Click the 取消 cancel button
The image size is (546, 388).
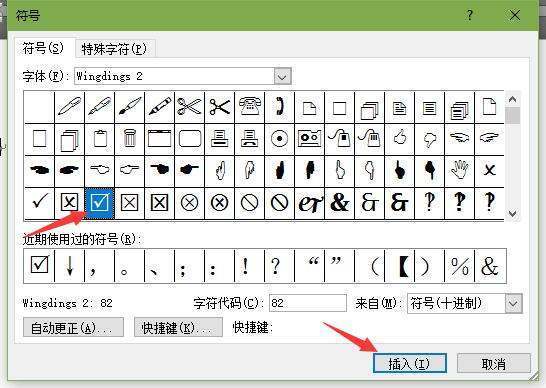coord(494,364)
